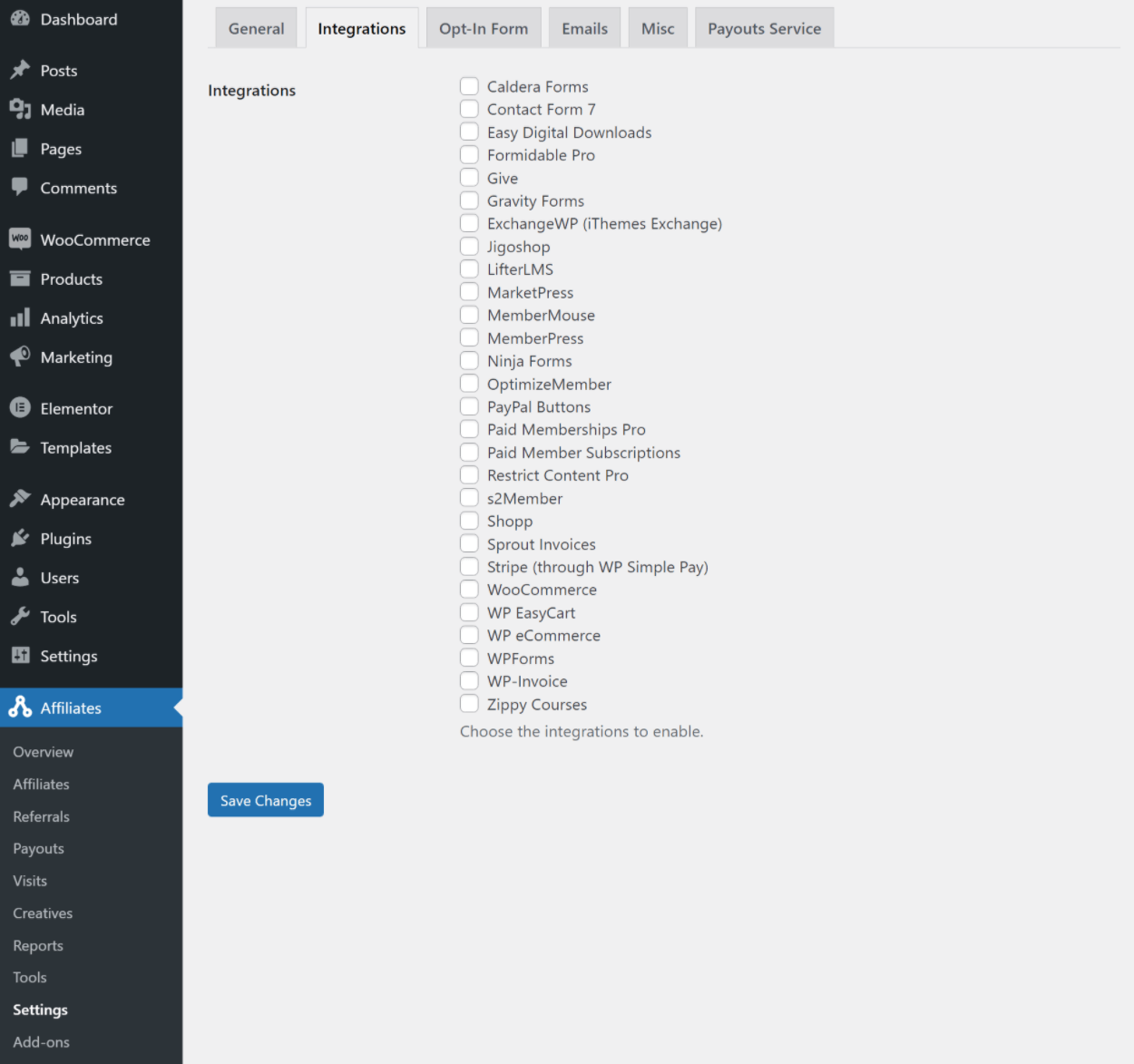Click the Posts pushpin icon
1134x1064 pixels.
pyautogui.click(x=20, y=70)
